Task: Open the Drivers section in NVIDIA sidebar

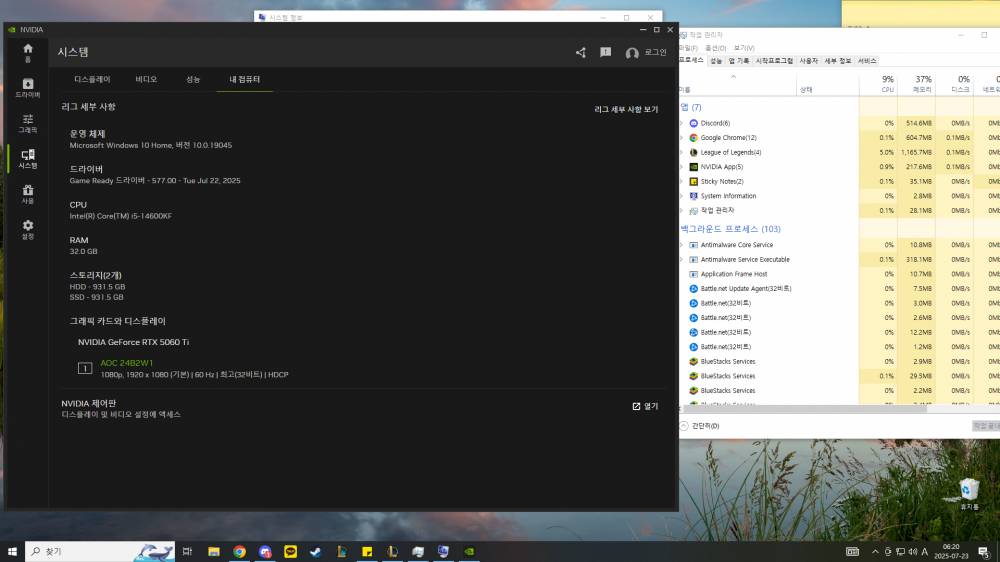Action: [27, 88]
